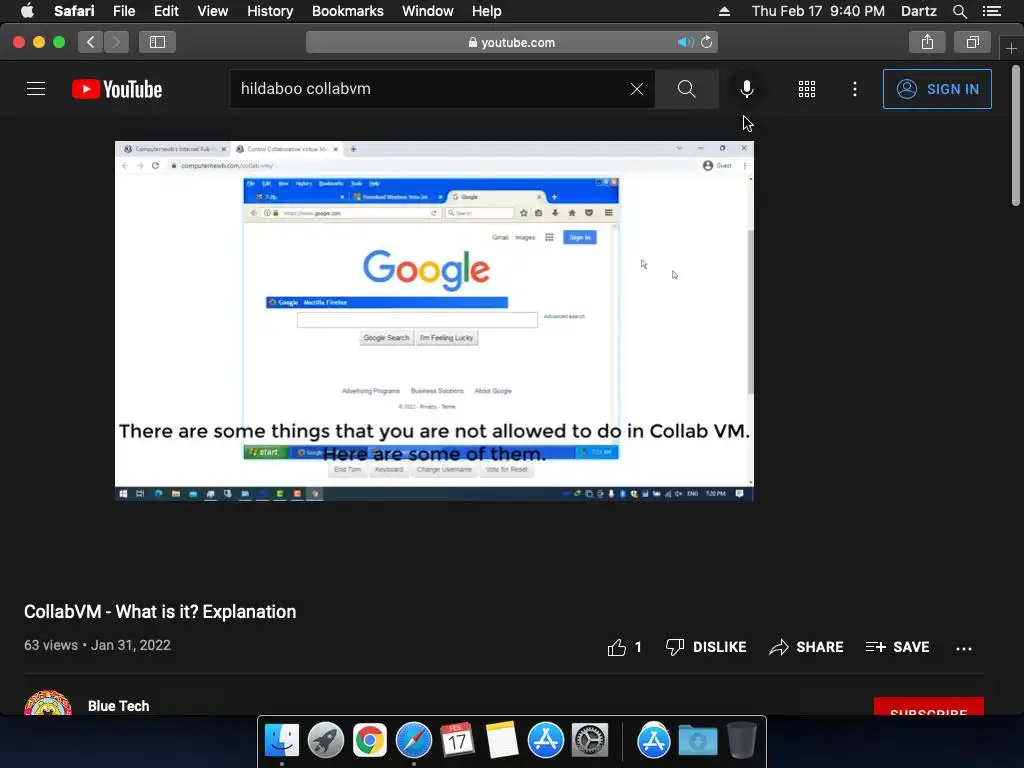The height and width of the screenshot is (768, 1024).
Task: Open the Apple menu
Action: (27, 11)
